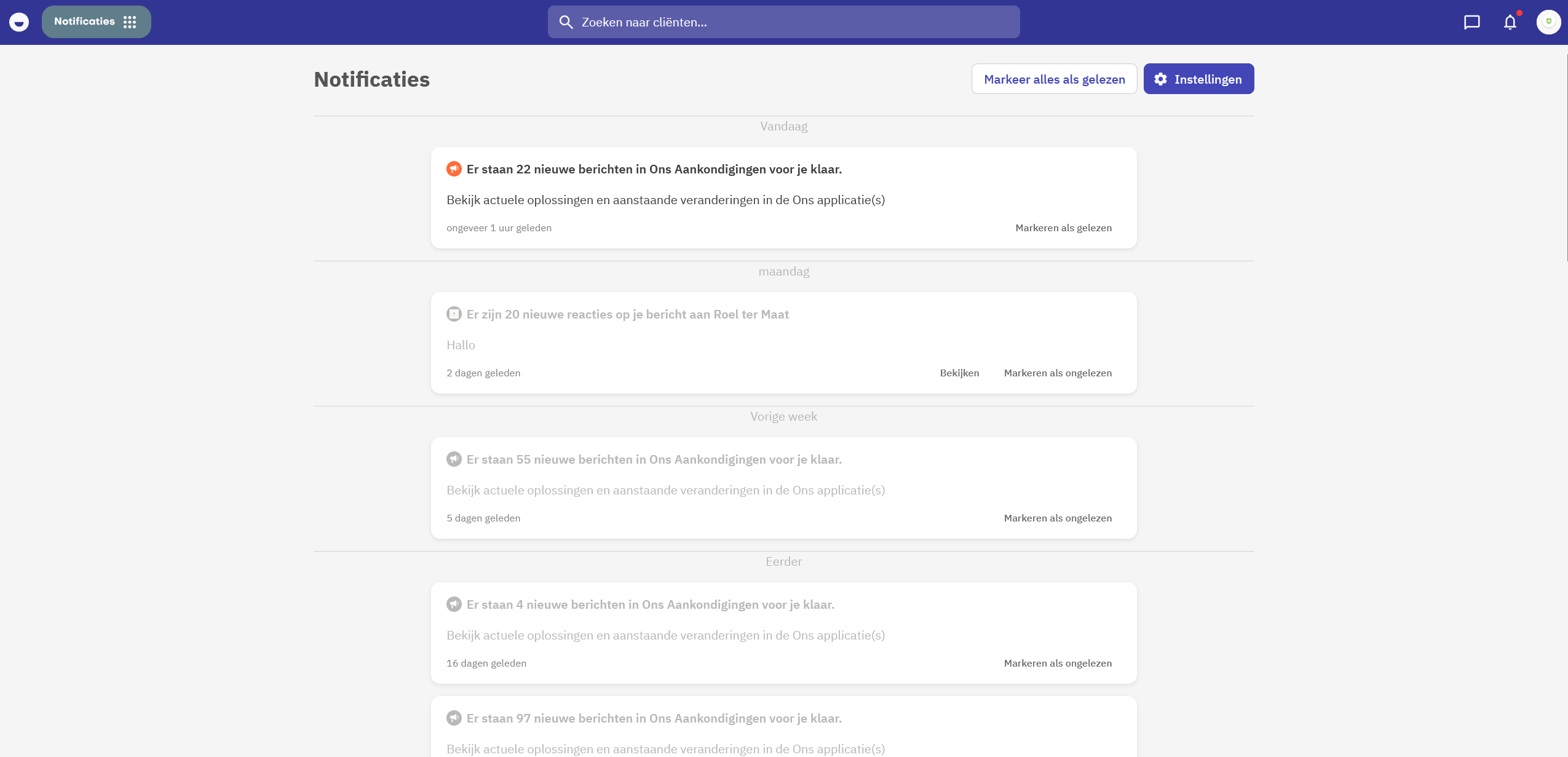Viewport: 1568px width, 757px height.
Task: Open the user profile avatar
Action: tap(1548, 22)
